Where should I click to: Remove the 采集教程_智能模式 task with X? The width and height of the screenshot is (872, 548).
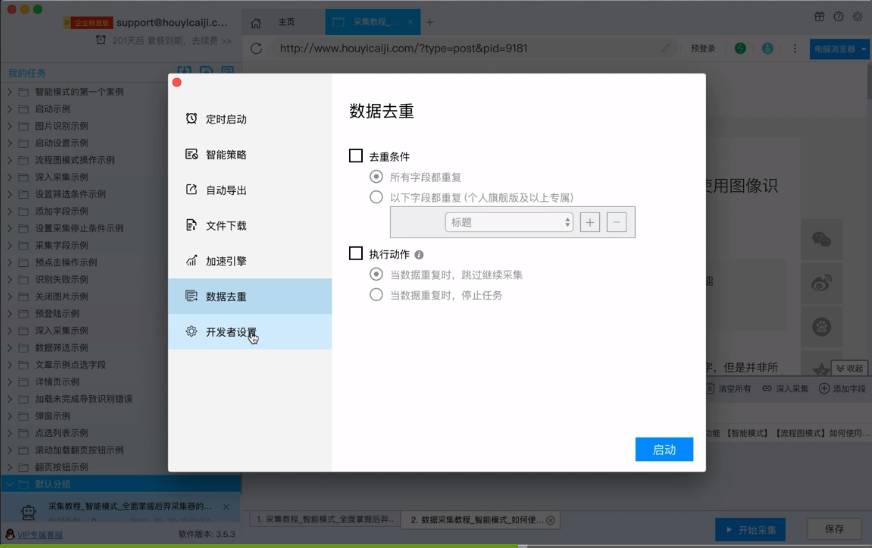(226, 507)
